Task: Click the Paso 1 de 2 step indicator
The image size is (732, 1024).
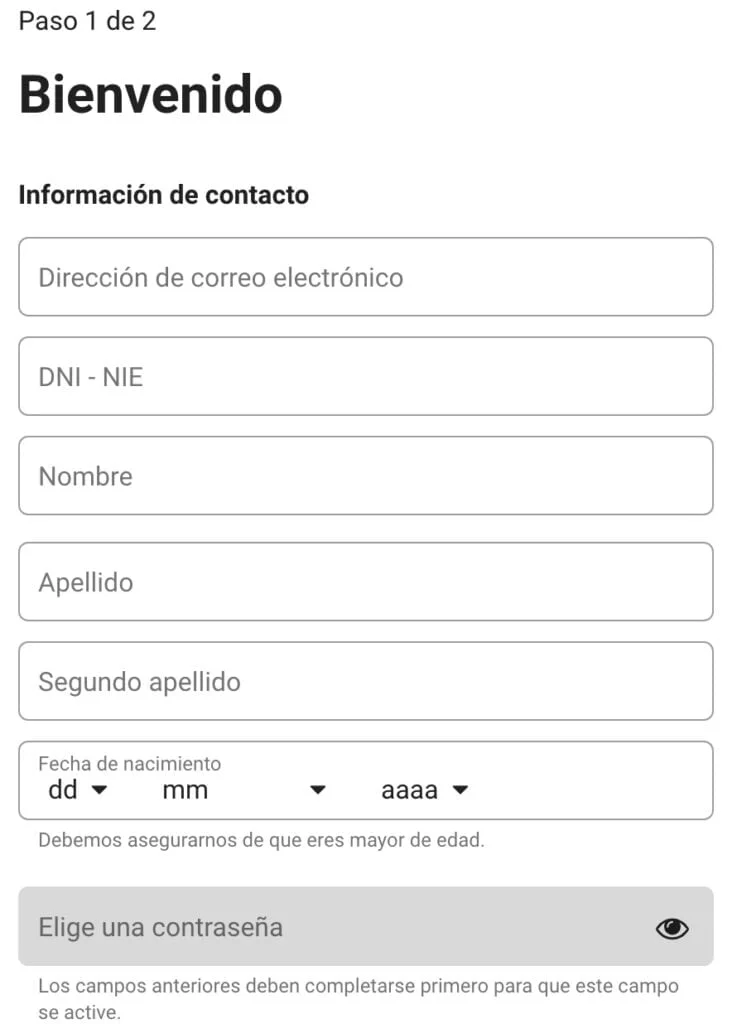Action: tap(87, 21)
